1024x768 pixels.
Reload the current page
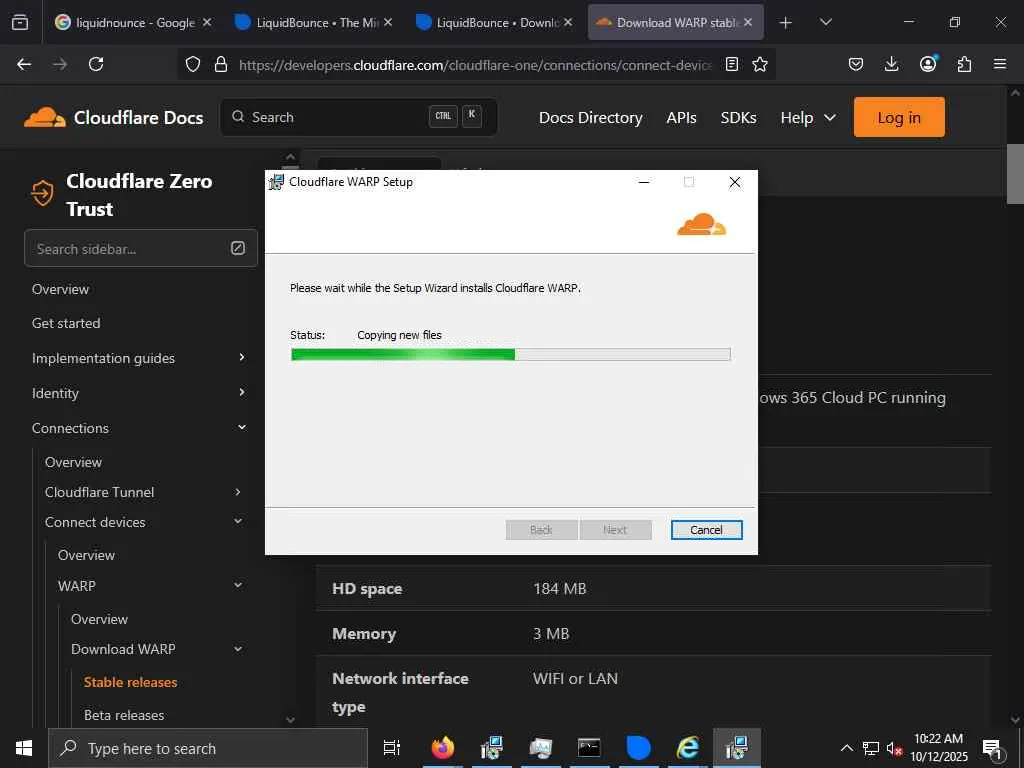click(96, 64)
